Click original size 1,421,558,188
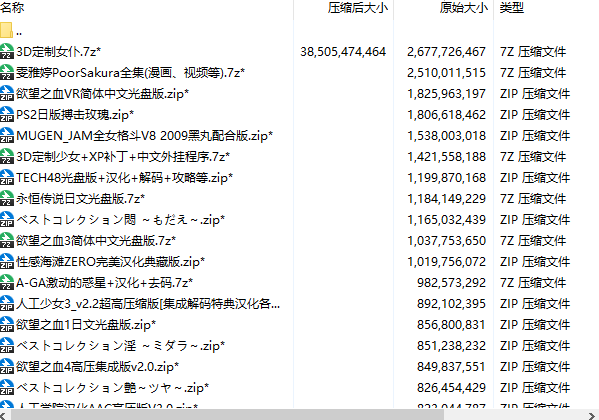599x420 pixels. (x=446, y=157)
